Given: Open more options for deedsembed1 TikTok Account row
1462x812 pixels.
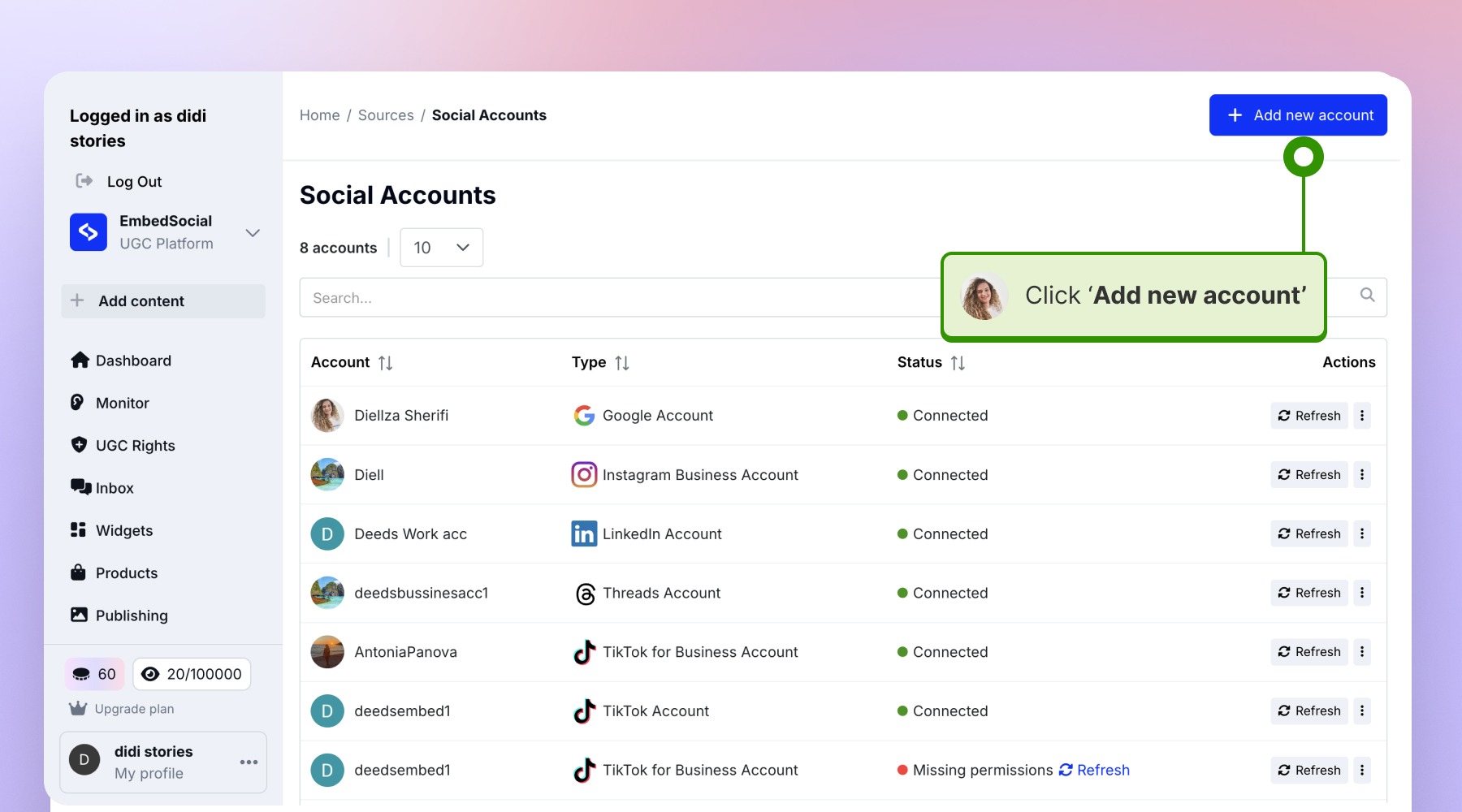Looking at the screenshot, I should (1362, 711).
